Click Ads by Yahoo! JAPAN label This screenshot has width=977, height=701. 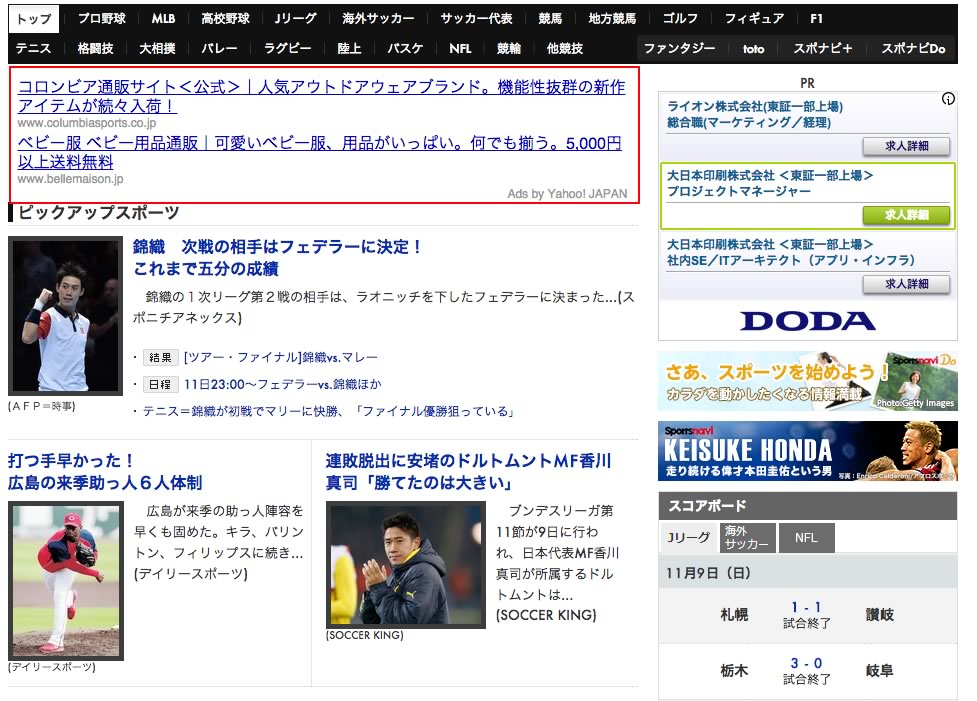tap(567, 194)
